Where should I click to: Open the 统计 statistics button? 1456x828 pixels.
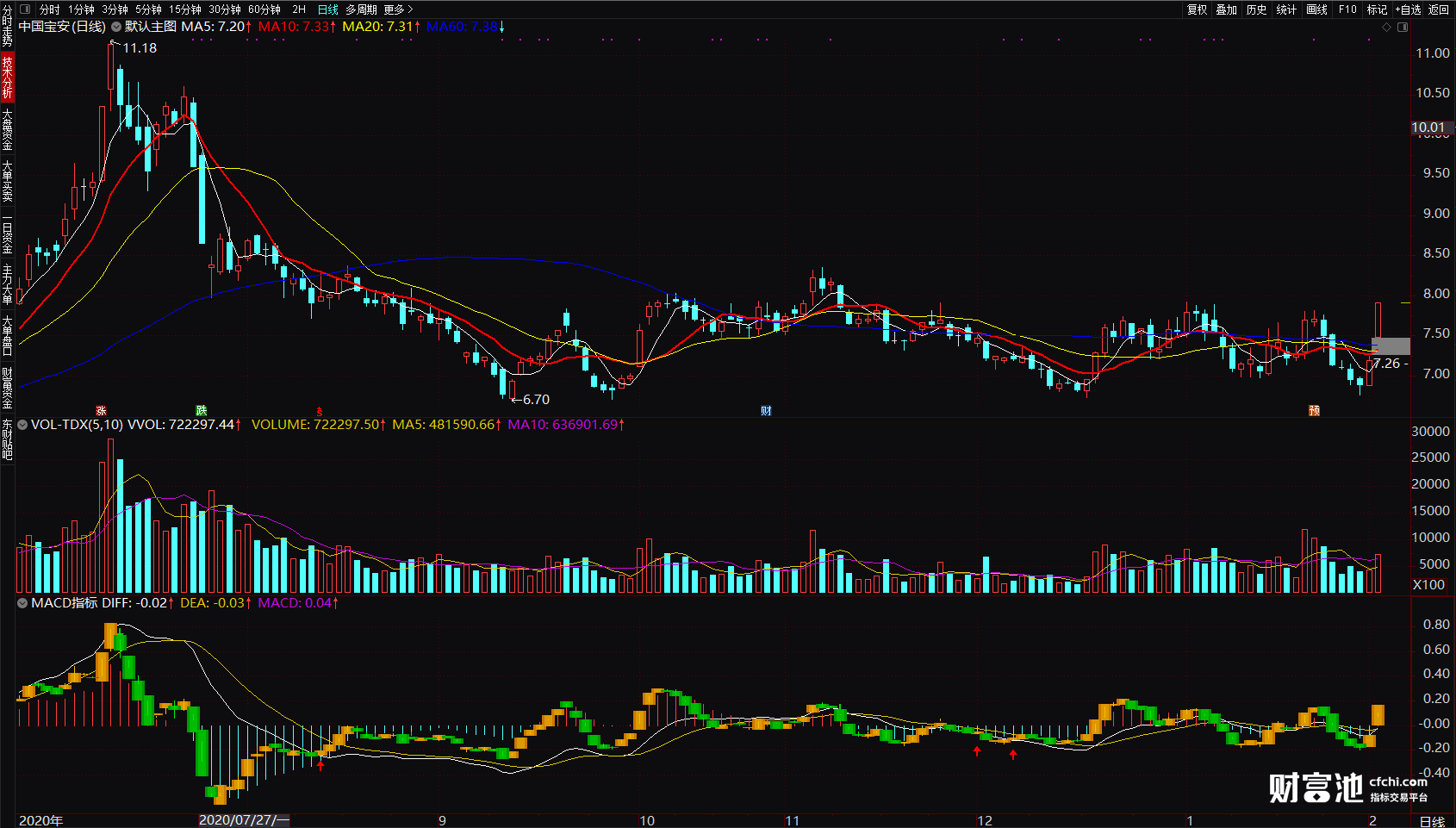(x=1287, y=9)
